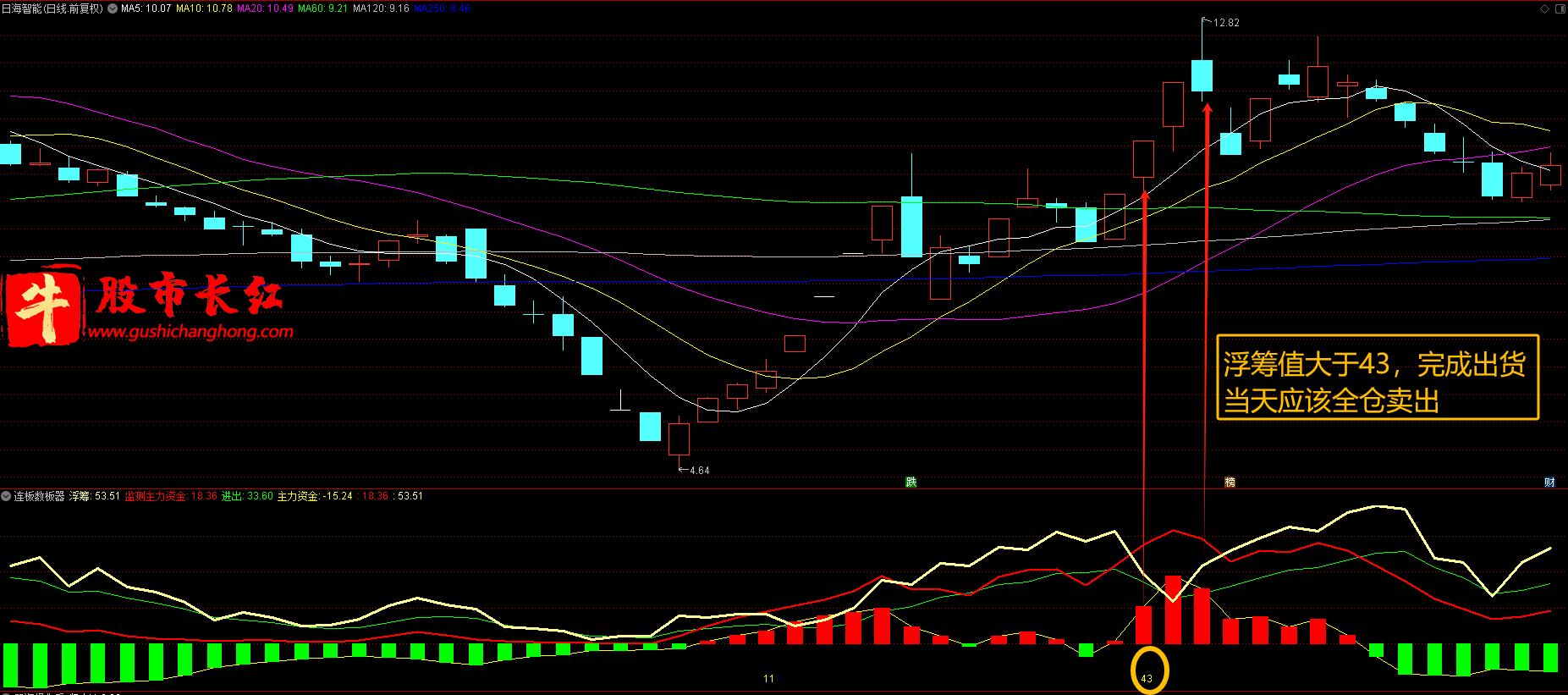Click the 跌 marker below the chart
The width and height of the screenshot is (1568, 695).
click(x=911, y=483)
